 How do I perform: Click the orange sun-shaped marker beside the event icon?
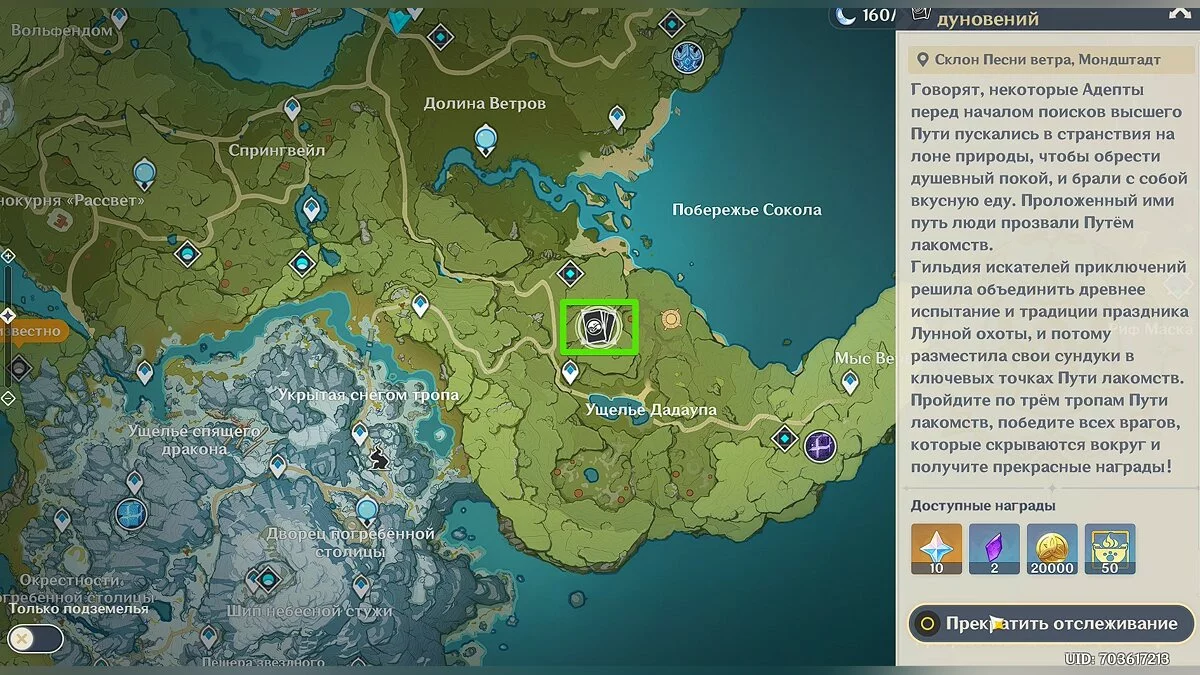[671, 320]
